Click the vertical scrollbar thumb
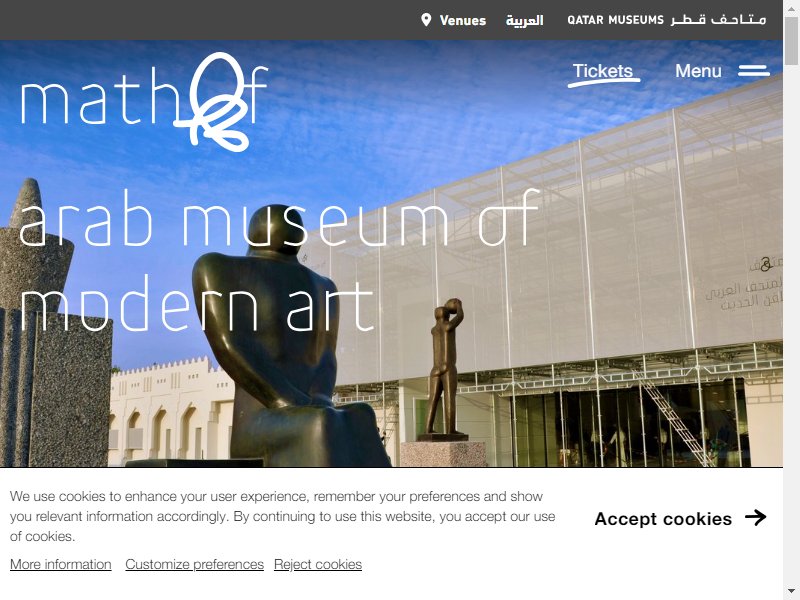The width and height of the screenshot is (800, 600). click(x=791, y=40)
